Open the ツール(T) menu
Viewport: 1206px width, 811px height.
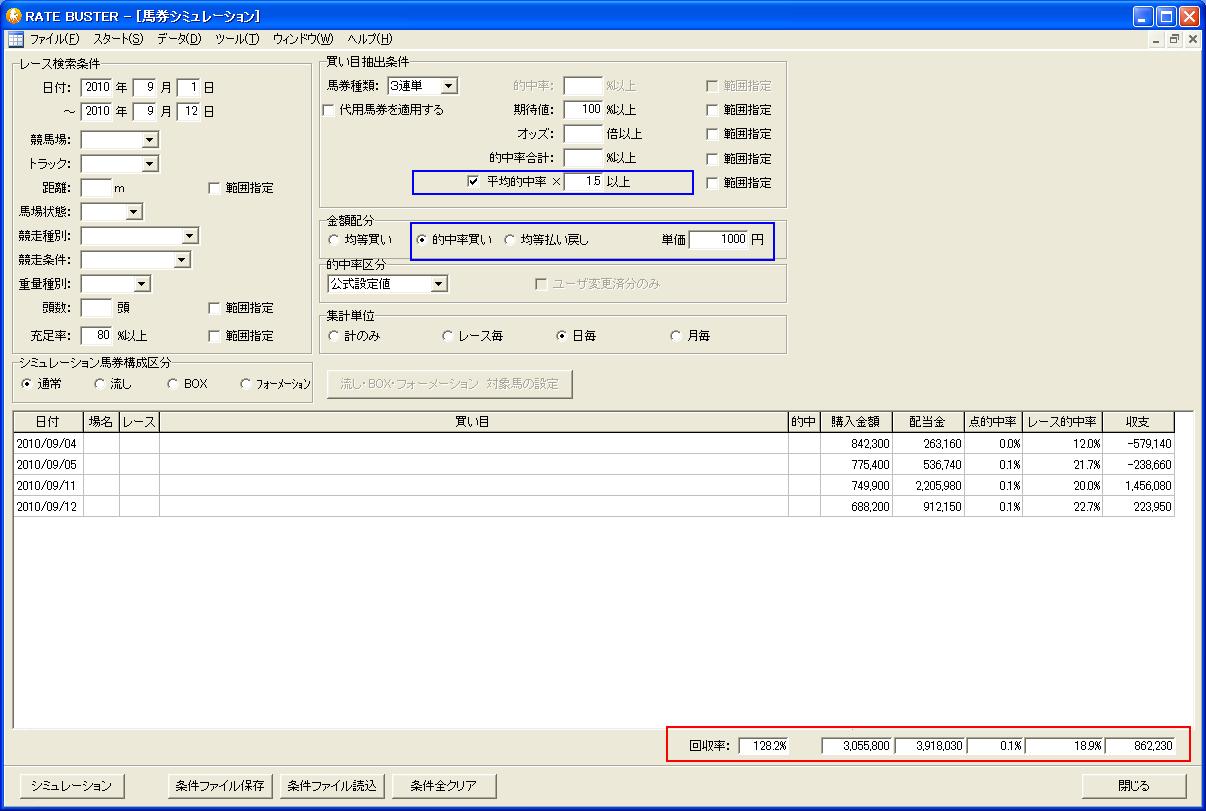click(x=237, y=39)
